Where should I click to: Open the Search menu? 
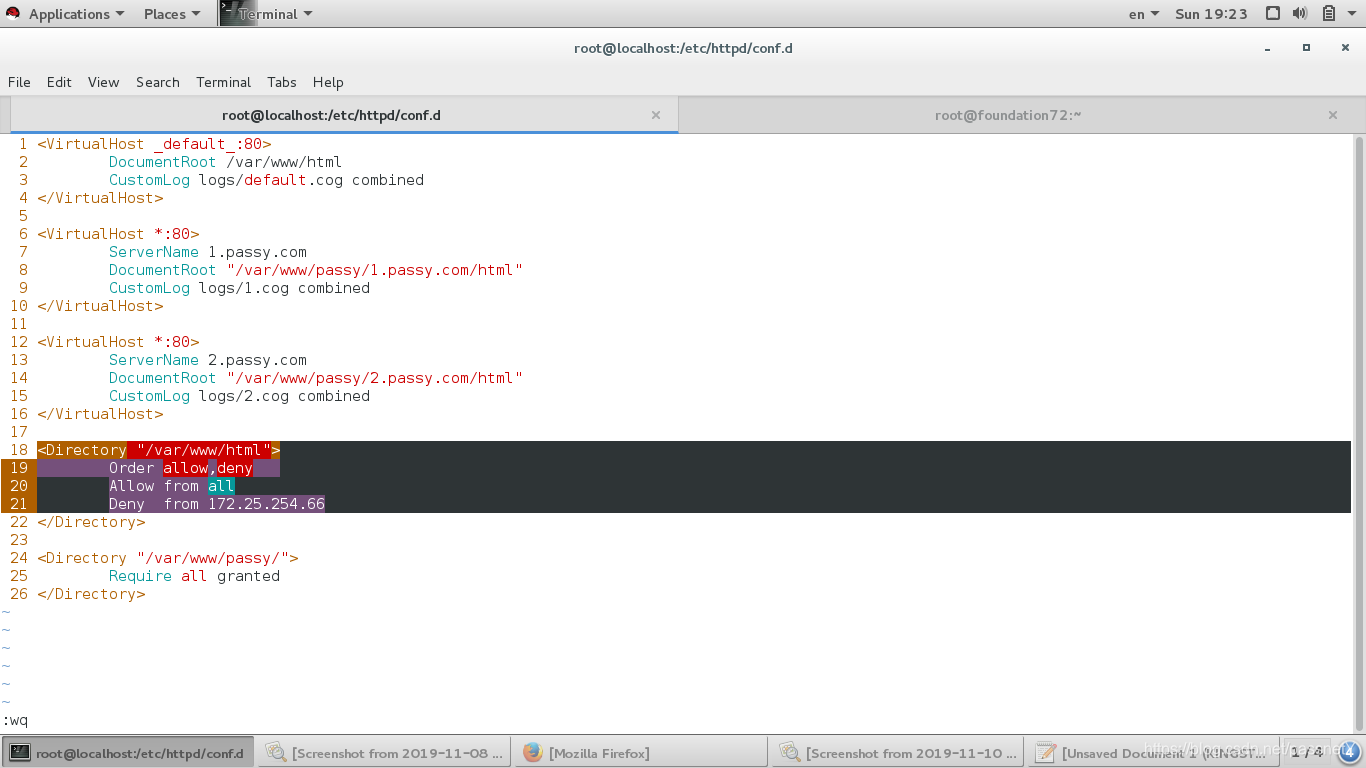(158, 82)
